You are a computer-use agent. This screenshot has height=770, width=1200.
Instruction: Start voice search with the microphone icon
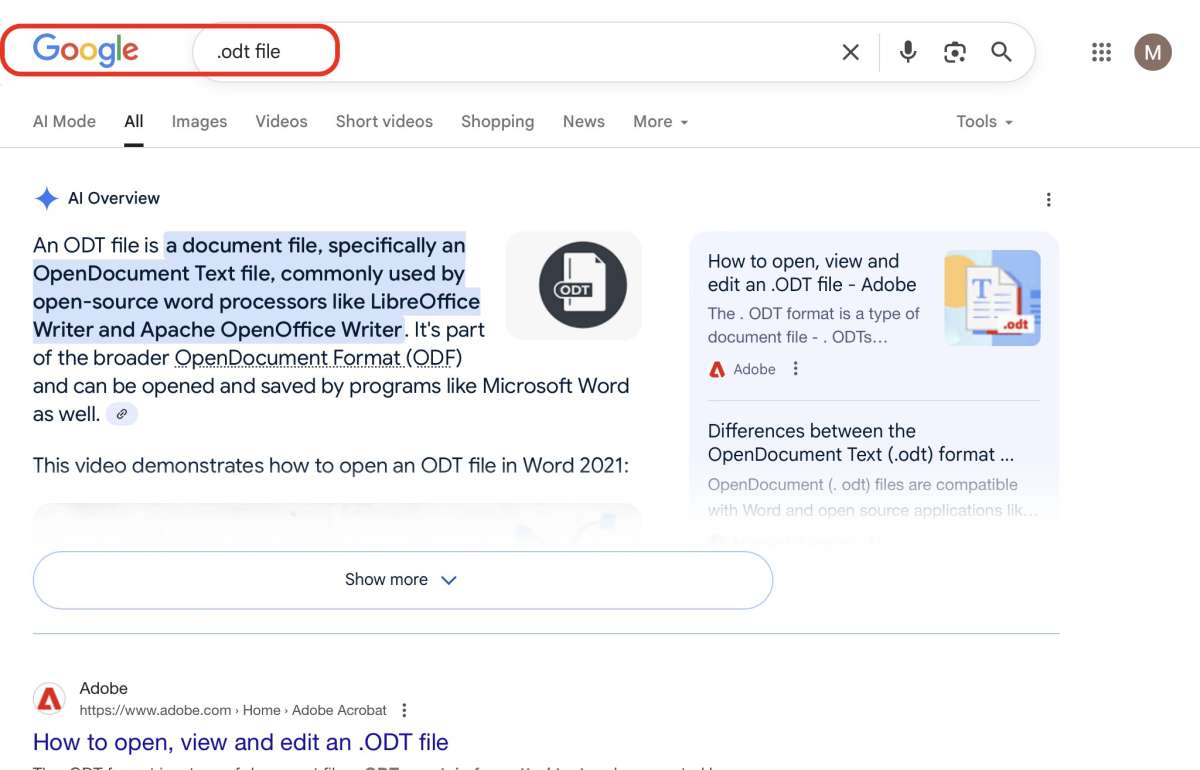coord(908,52)
